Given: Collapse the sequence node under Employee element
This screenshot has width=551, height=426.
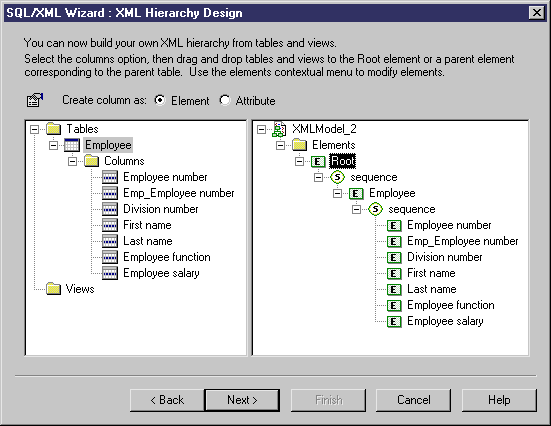Looking at the screenshot, I should pos(356,209).
